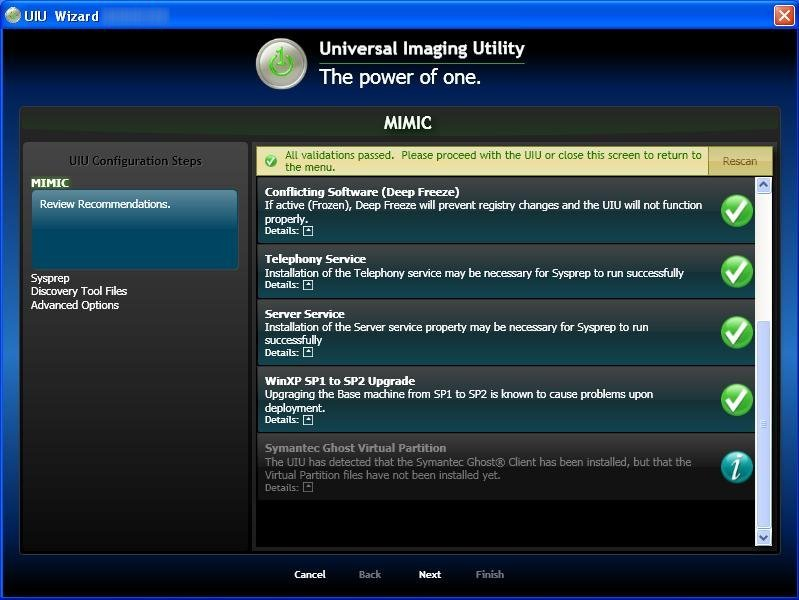The height and width of the screenshot is (600, 799).
Task: Click the info icon for Symantec Ghost Virtual Partition
Action: coord(736,467)
